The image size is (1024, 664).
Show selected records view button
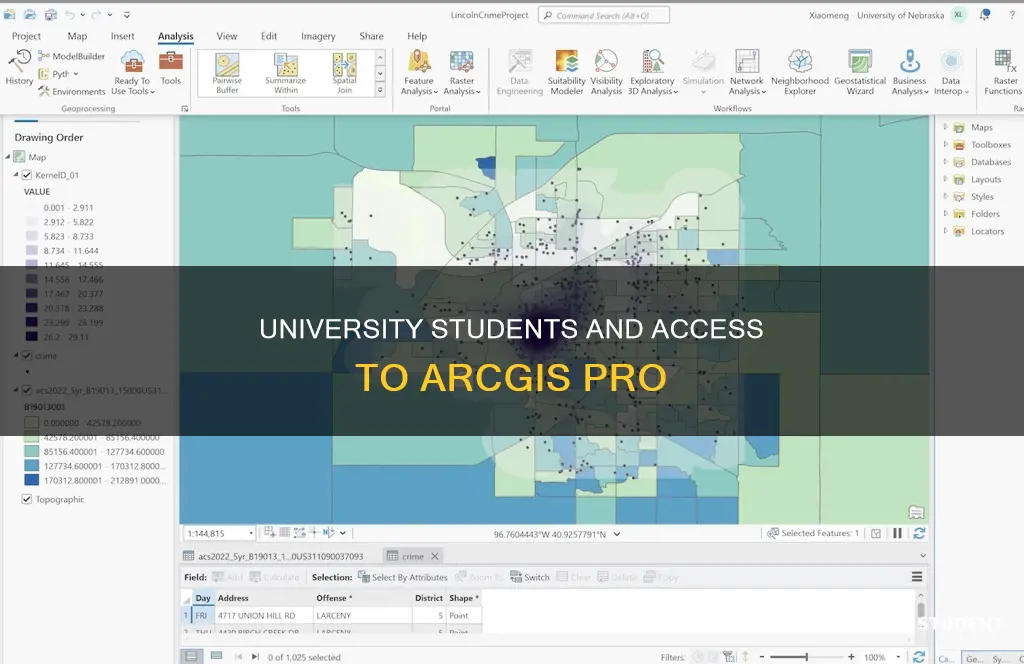point(217,656)
